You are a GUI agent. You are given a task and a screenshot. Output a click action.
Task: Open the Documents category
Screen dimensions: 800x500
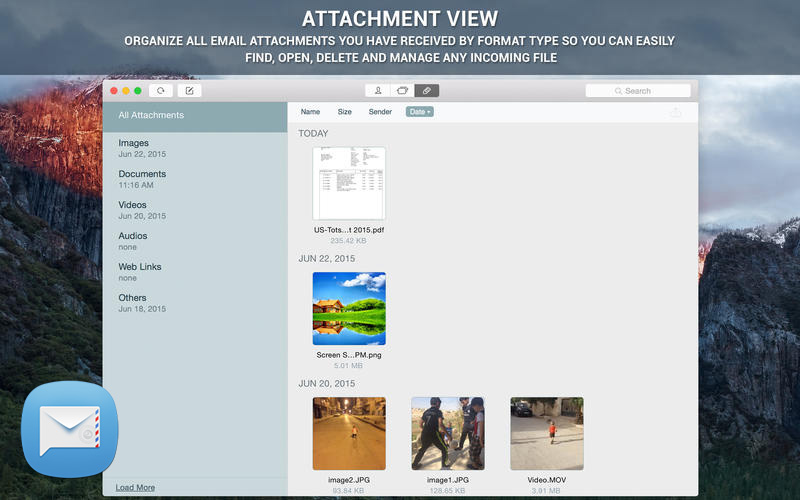pos(195,179)
